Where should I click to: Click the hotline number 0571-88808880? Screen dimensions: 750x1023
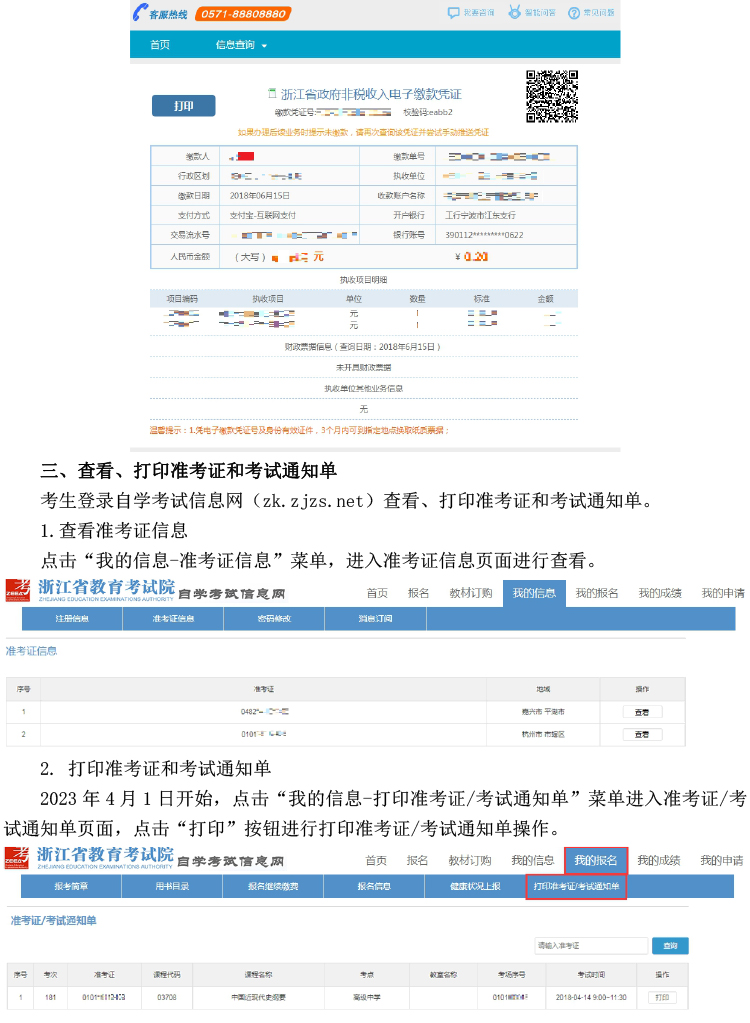[243, 14]
